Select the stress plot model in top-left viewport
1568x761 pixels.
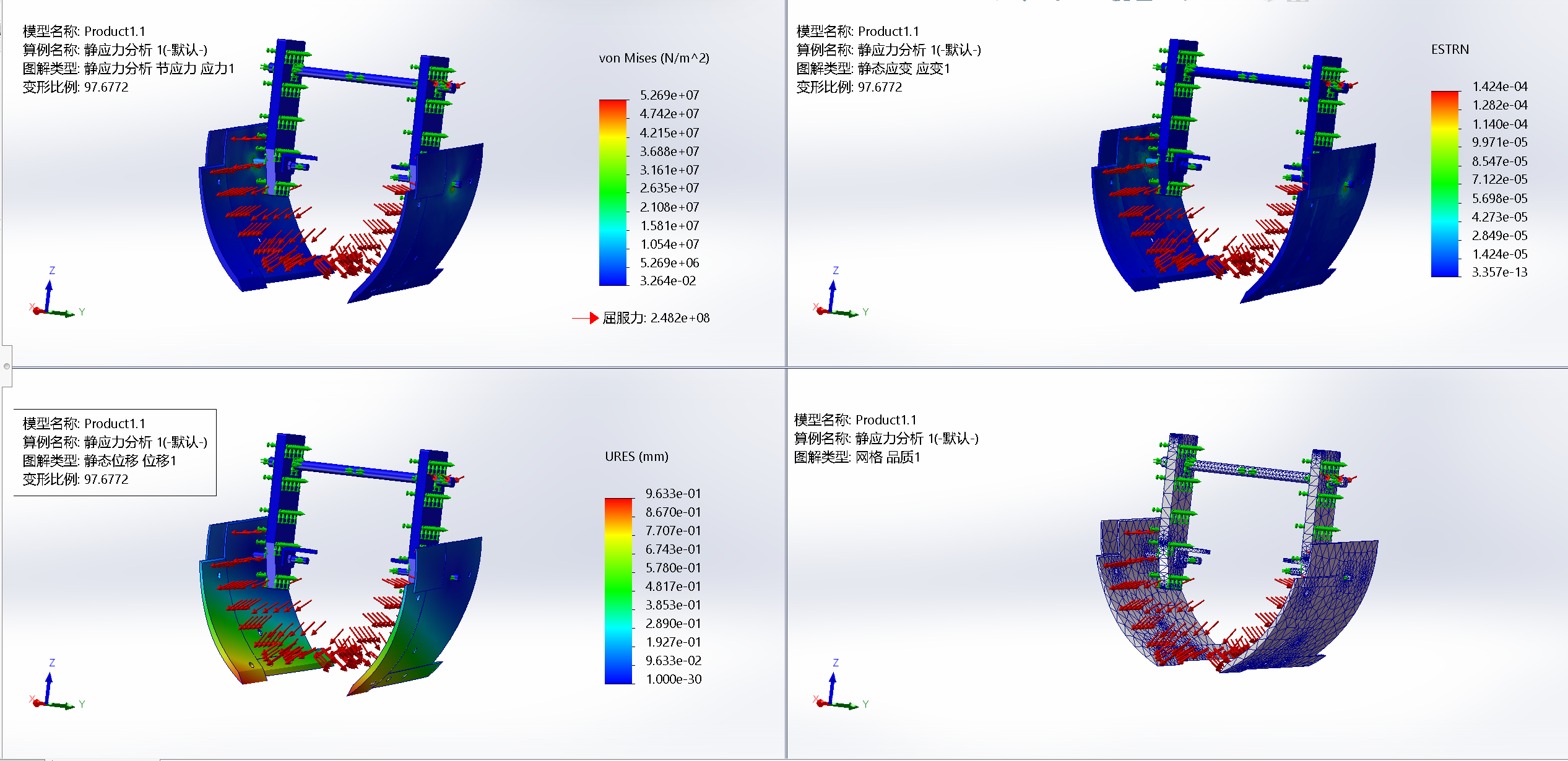(341, 171)
